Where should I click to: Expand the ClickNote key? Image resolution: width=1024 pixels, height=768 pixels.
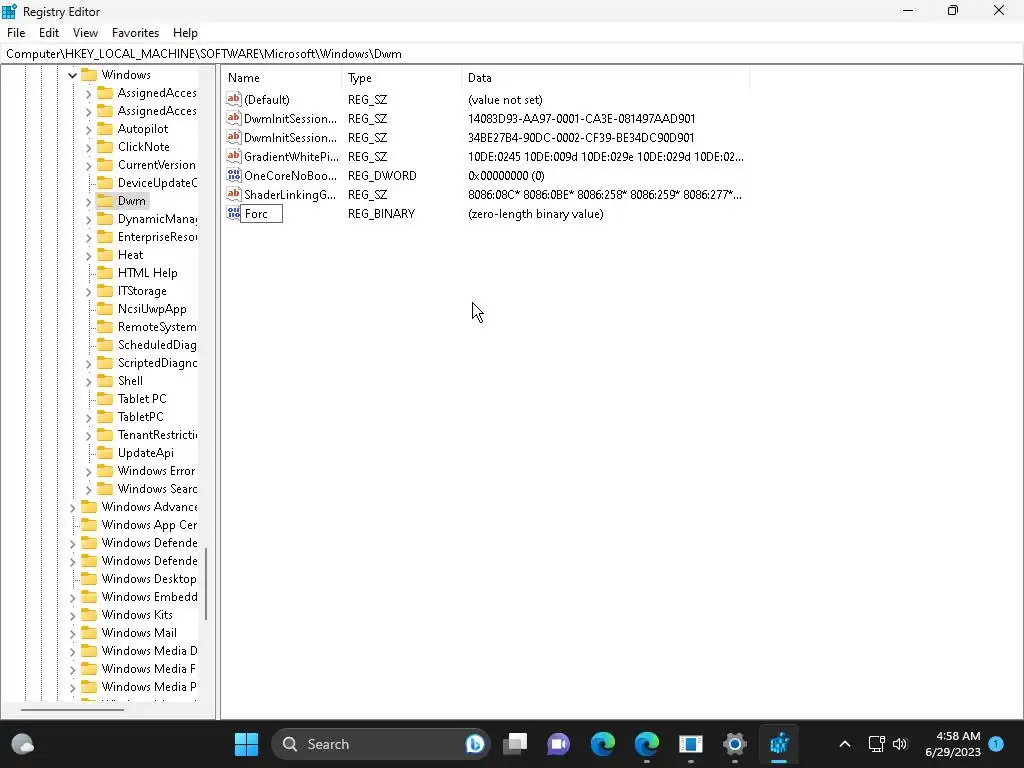(89, 148)
